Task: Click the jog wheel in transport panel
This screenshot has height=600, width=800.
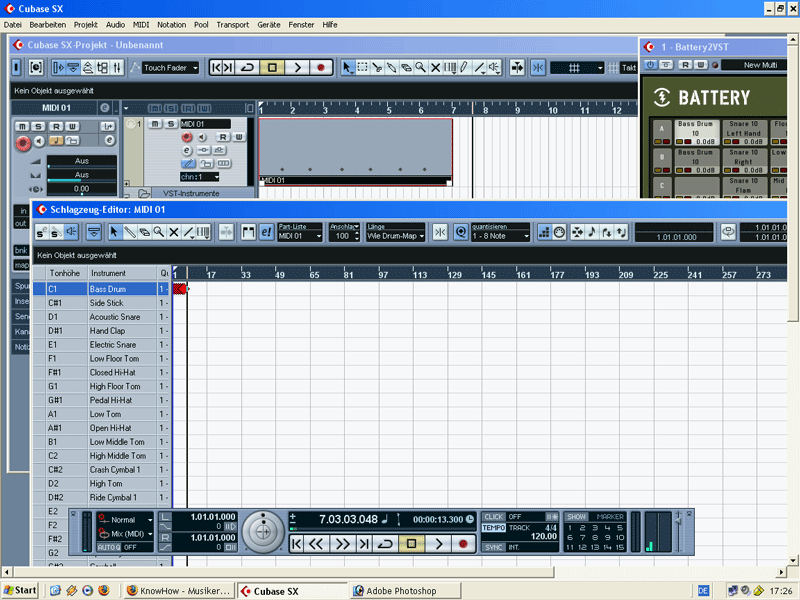Action: pyautogui.click(x=263, y=532)
